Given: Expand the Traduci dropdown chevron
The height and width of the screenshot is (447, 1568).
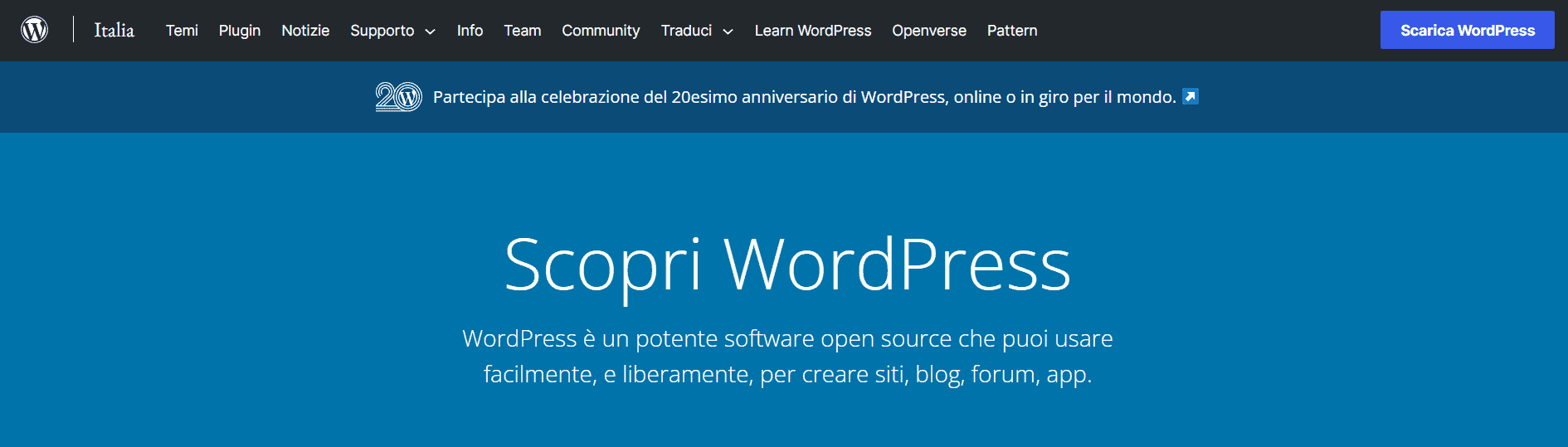Looking at the screenshot, I should click(x=728, y=32).
